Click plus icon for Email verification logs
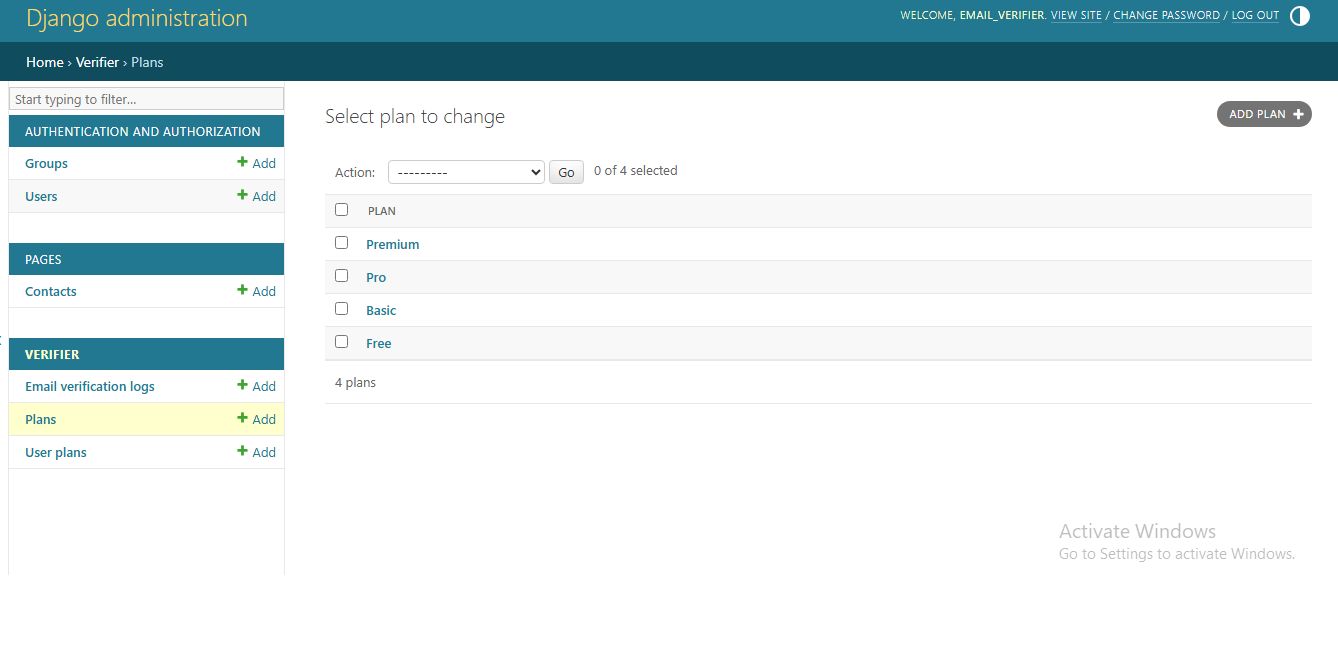Viewport: 1338px width, 661px height. coord(242,385)
